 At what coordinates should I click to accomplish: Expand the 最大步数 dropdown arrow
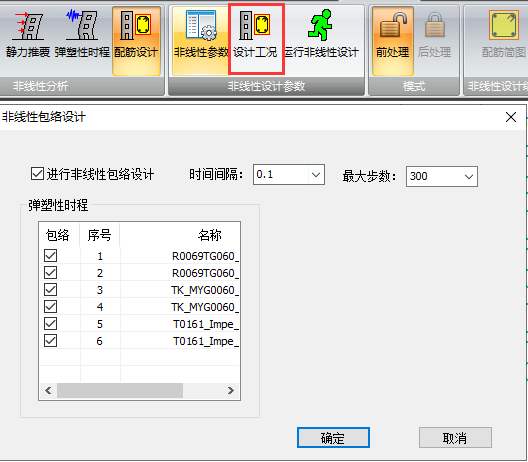[x=469, y=176]
